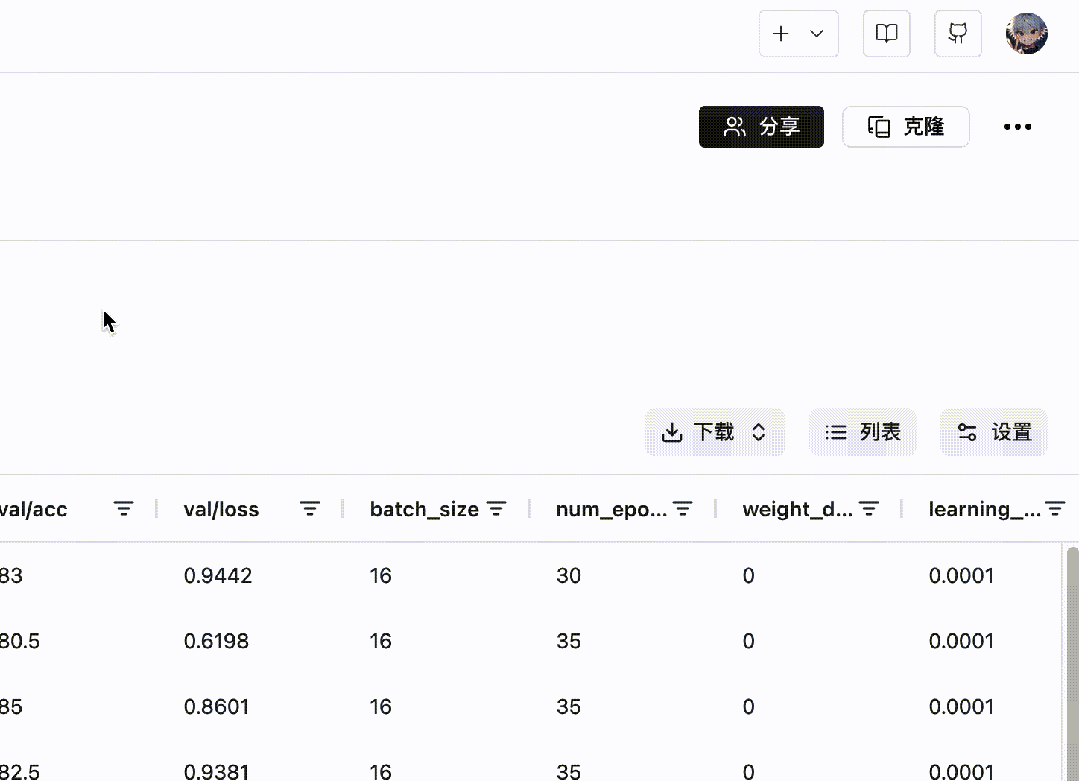Click the filter icon on batch_size column
This screenshot has height=781, width=1079.
pyautogui.click(x=497, y=509)
